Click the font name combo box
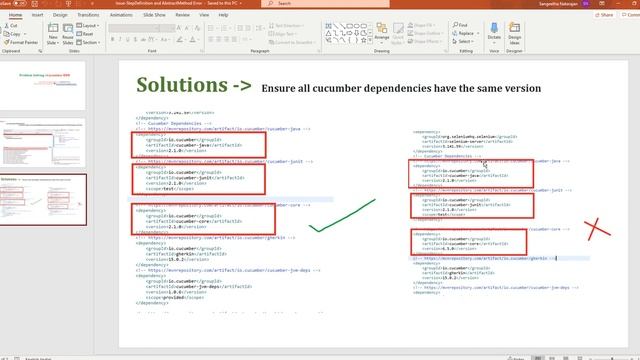The image size is (640, 360). pos(134,28)
